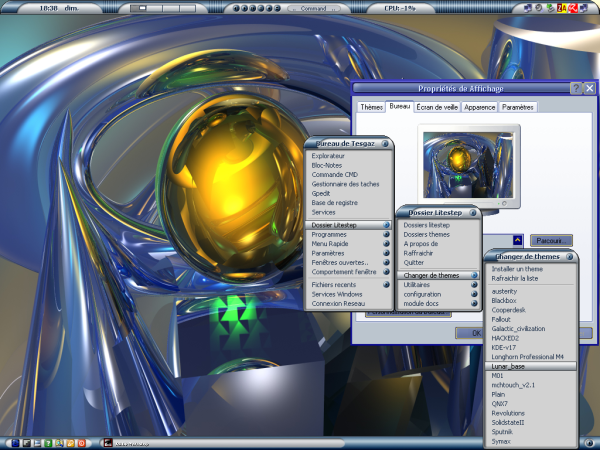600x450 pixels.
Task: Click the wallpaper preview monitor thumbnail
Action: pos(468,166)
